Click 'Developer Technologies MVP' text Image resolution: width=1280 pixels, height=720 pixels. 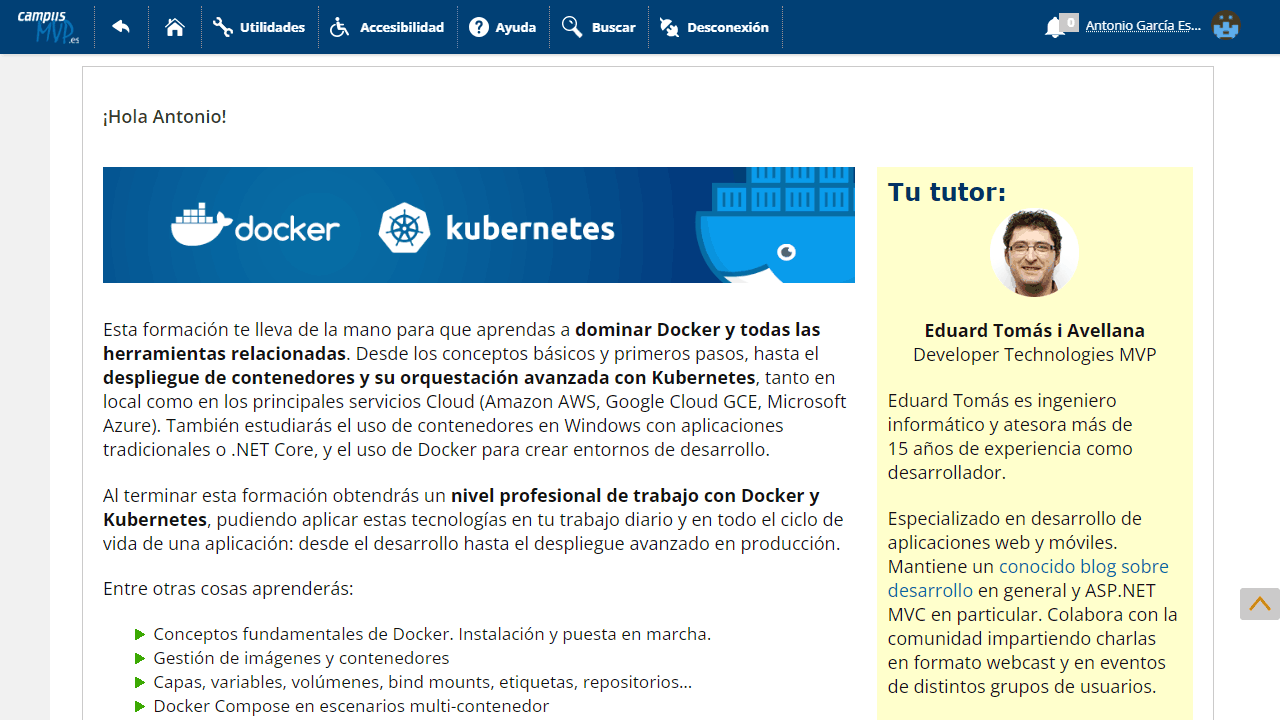click(x=1035, y=354)
